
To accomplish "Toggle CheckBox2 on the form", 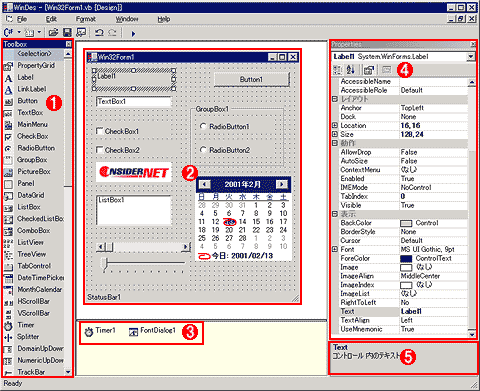I will pyautogui.click(x=99, y=150).
